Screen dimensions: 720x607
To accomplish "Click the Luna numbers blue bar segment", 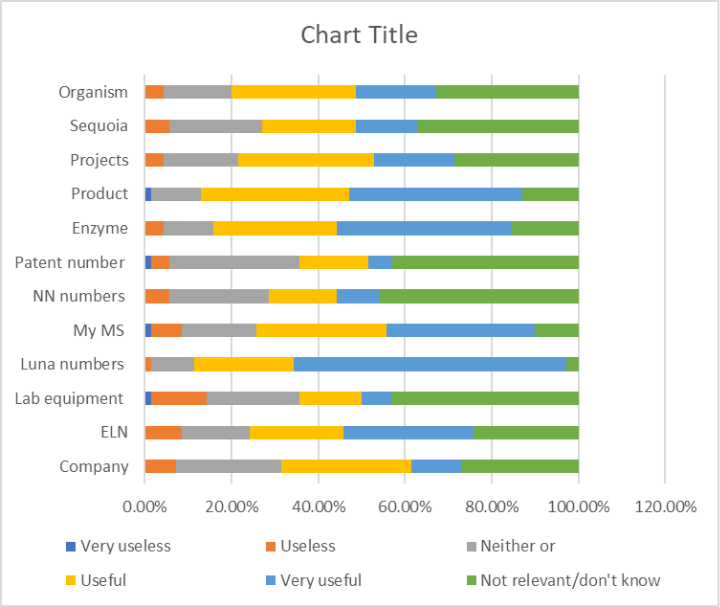I will pyautogui.click(x=430, y=365).
